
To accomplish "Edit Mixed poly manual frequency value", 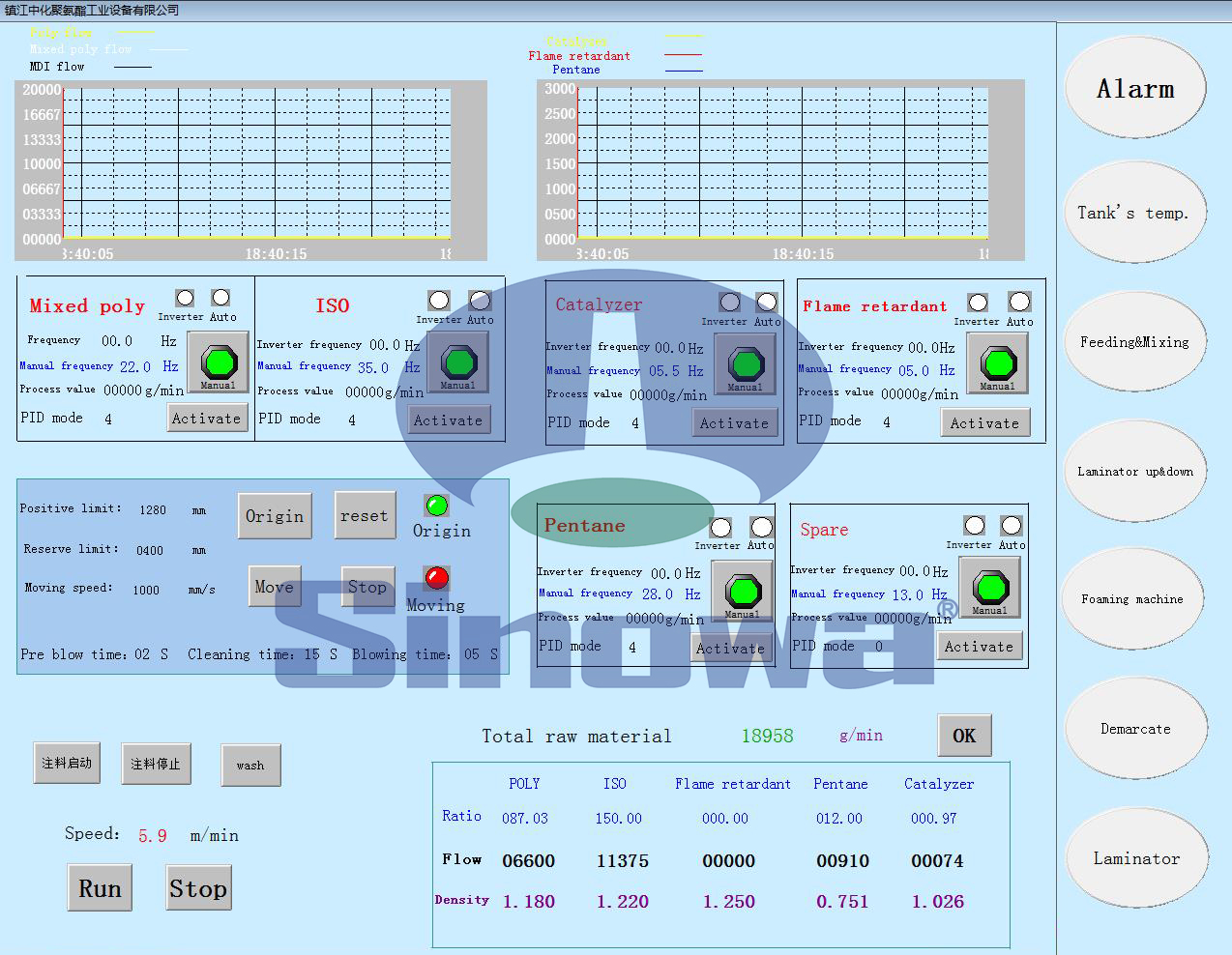I will [135, 367].
